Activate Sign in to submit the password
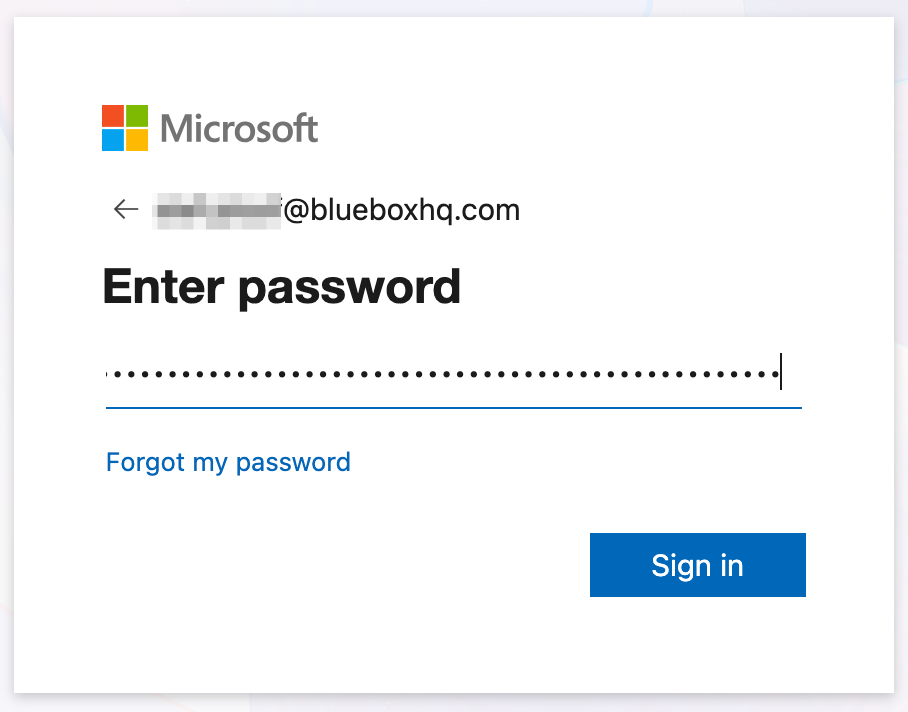This screenshot has height=712, width=908. coord(697,565)
